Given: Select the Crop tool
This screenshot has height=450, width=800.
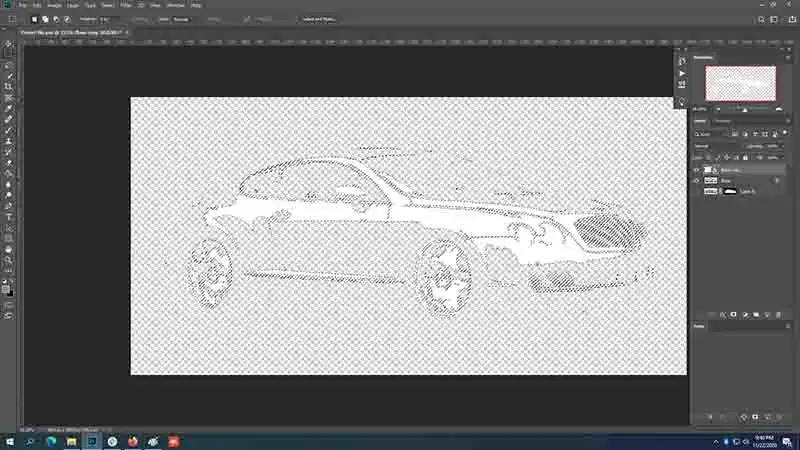Looking at the screenshot, I should tap(9, 87).
